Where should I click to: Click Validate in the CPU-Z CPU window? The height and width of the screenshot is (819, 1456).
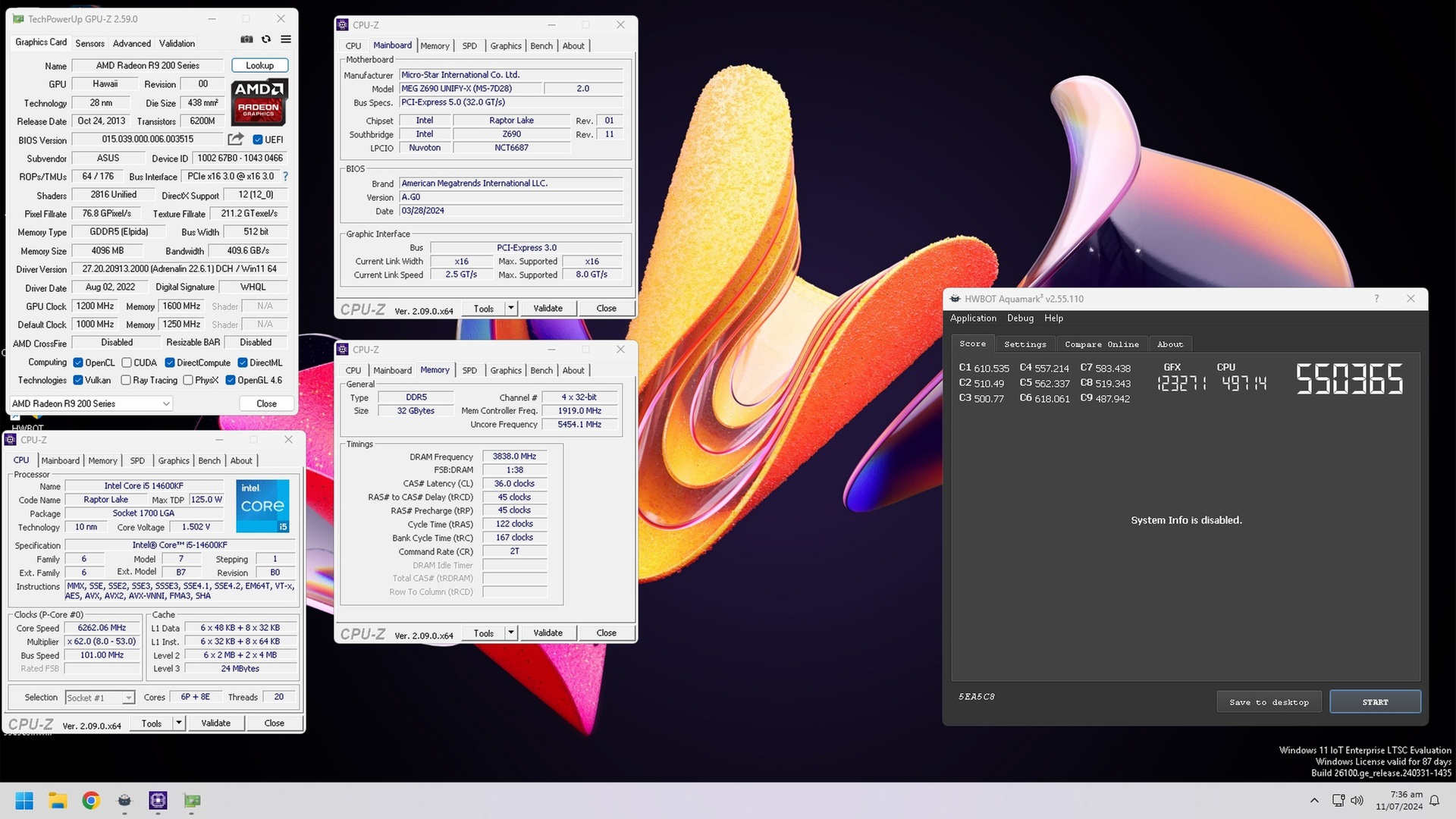[x=215, y=723]
